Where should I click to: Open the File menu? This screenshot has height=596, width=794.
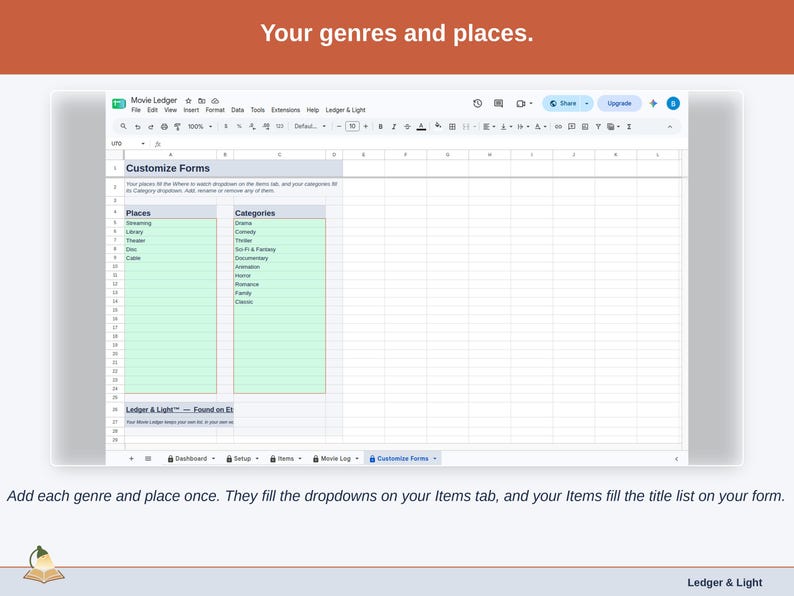[x=136, y=110]
